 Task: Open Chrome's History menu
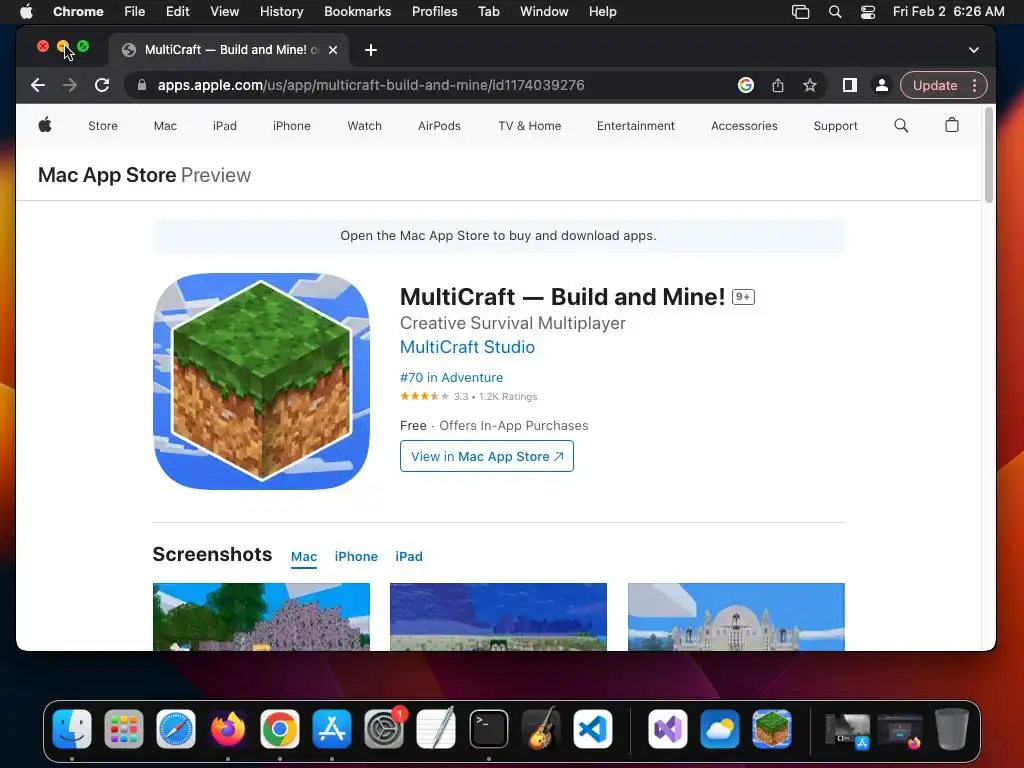[x=281, y=12]
